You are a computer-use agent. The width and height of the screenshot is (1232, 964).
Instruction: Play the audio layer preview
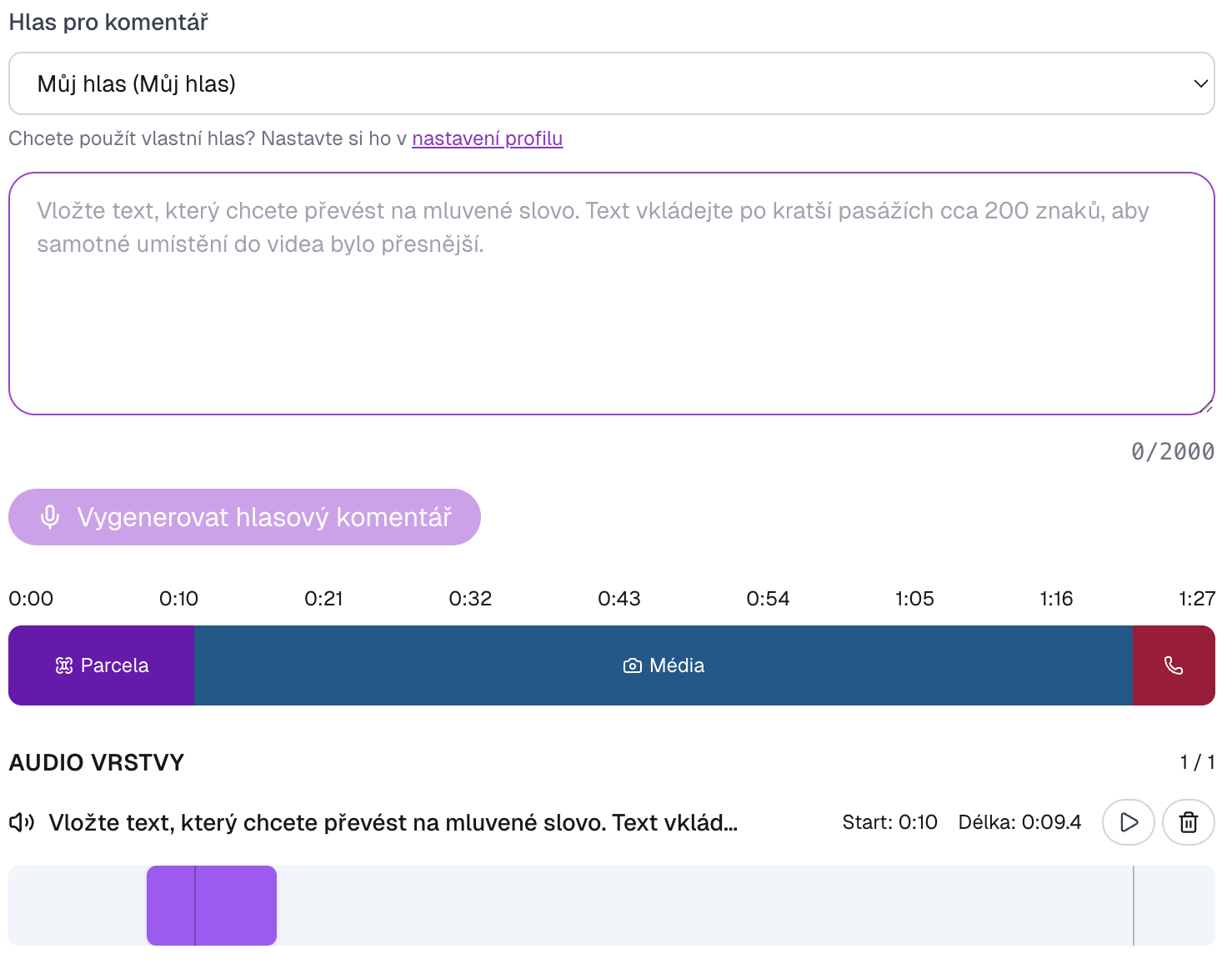[x=1128, y=822]
